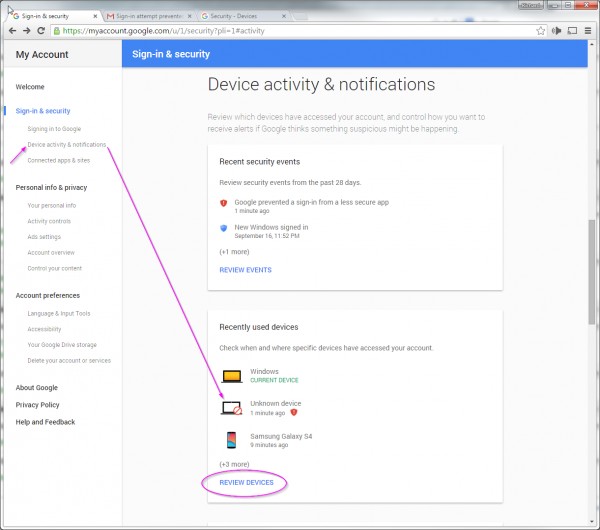This screenshot has width=600, height=530.
Task: Click the My Account heading
Action: click(x=42, y=55)
